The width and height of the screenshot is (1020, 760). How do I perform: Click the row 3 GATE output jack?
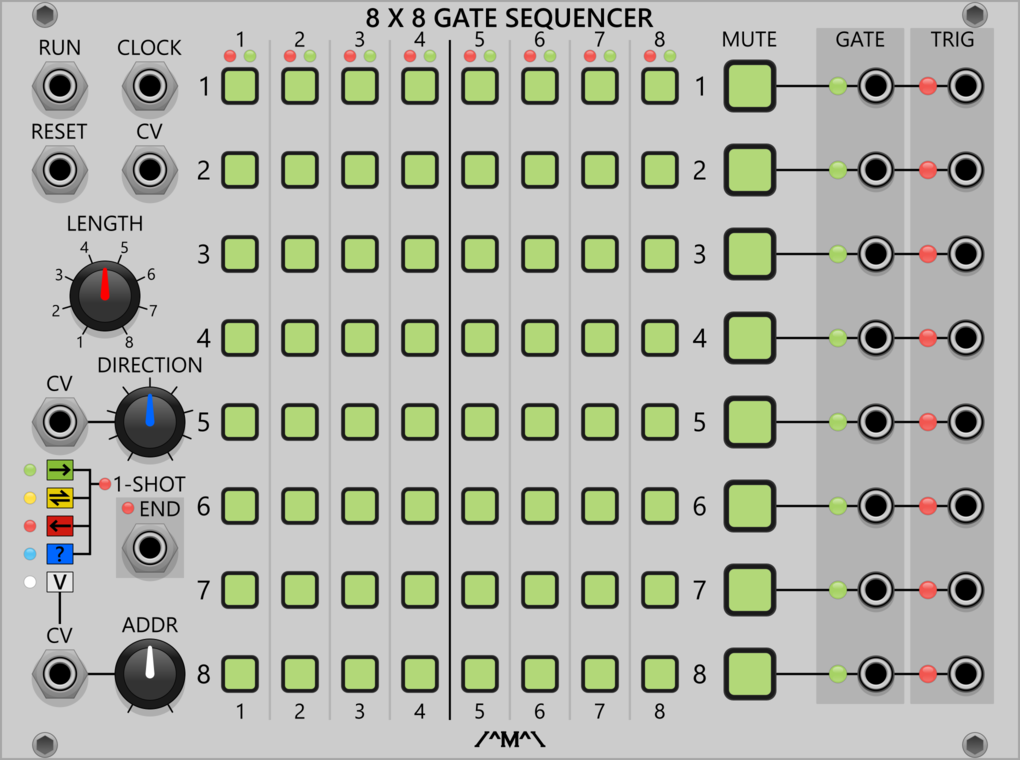(876, 254)
